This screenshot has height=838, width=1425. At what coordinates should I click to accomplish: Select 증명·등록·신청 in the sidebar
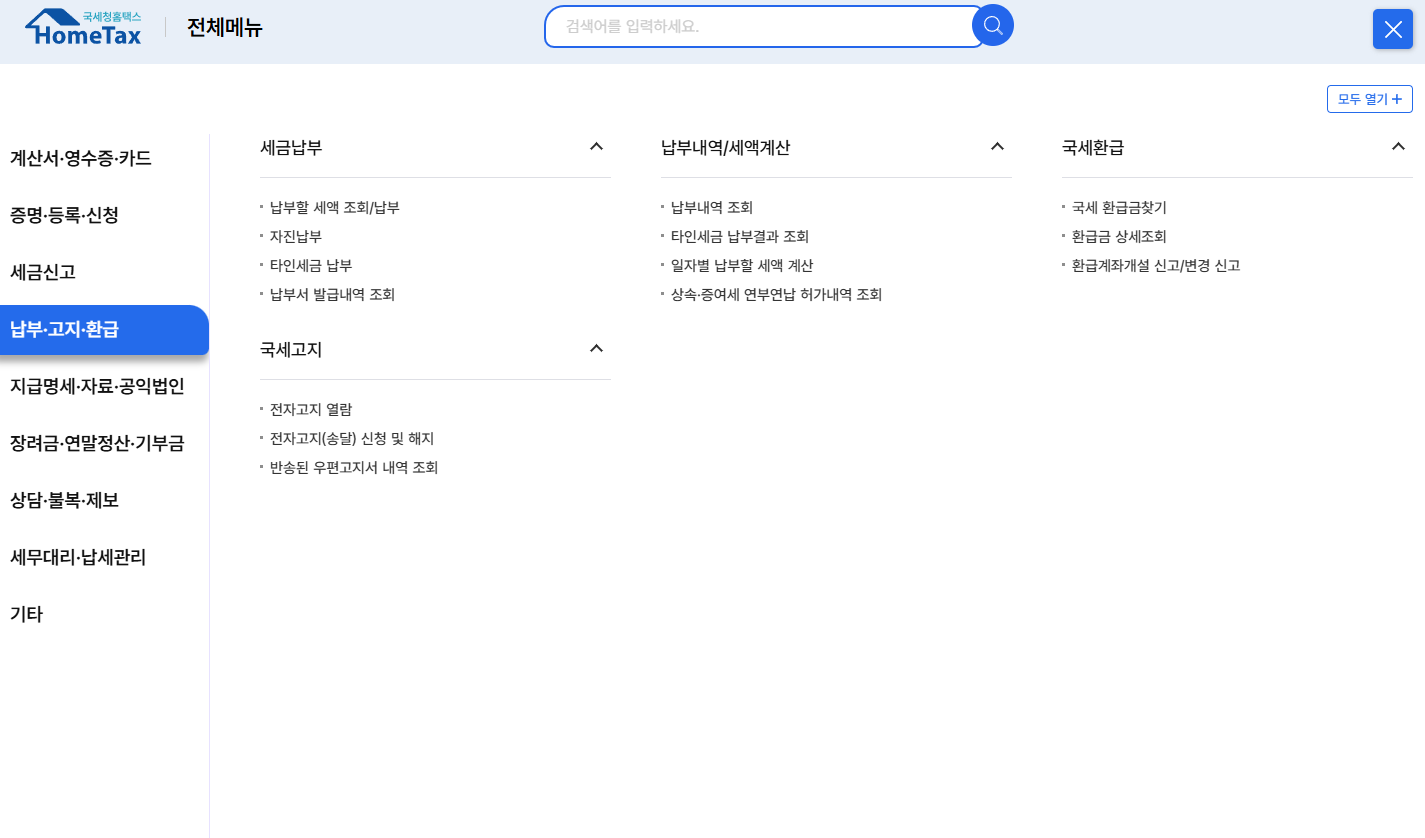(67, 214)
